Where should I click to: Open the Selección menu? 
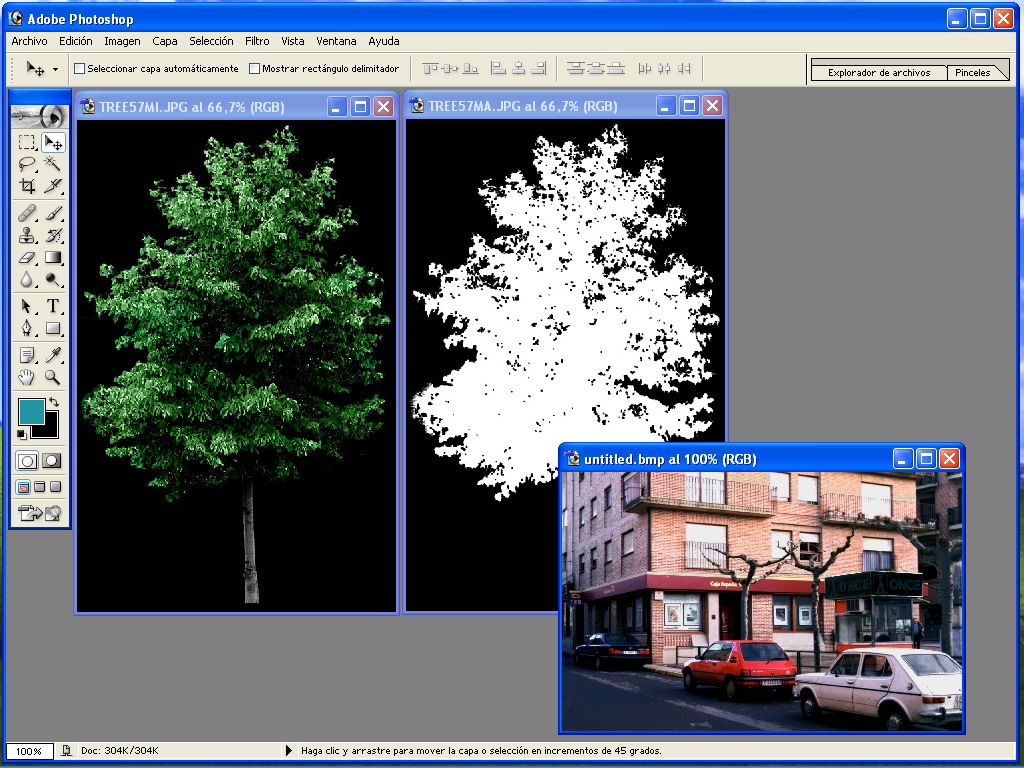(x=211, y=41)
